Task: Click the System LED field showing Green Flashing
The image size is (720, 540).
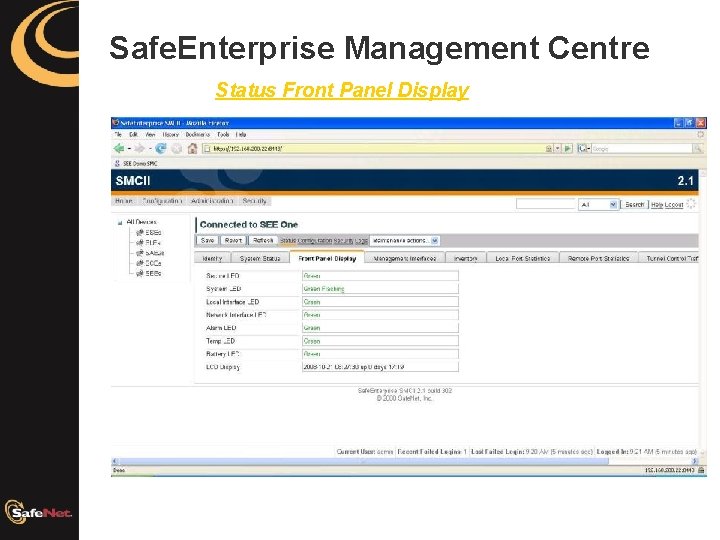Action: [x=380, y=288]
